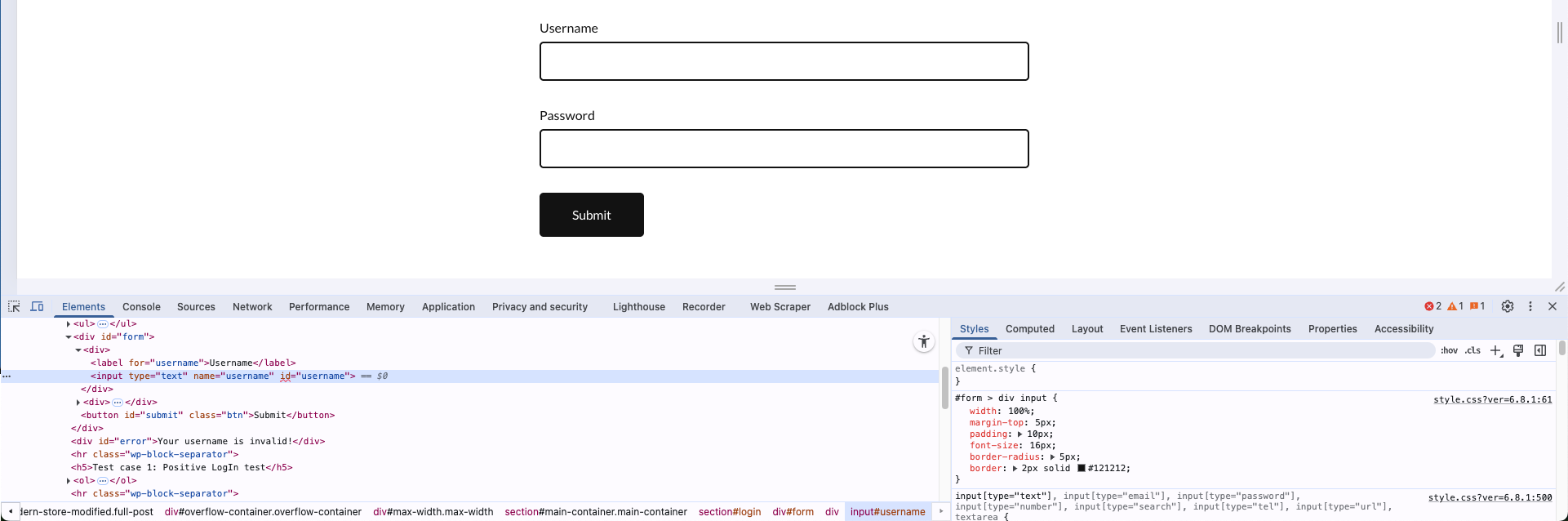This screenshot has width=1568, height=521.
Task: Select input#username in breadcrumbs
Action: (x=888, y=512)
